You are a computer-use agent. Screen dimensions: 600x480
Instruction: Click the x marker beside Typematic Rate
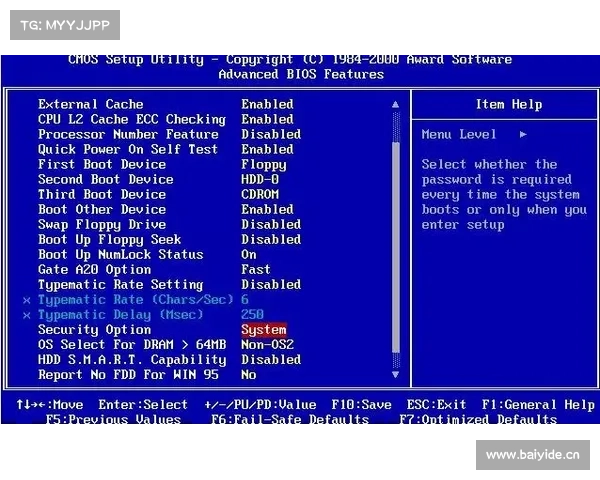[27, 300]
